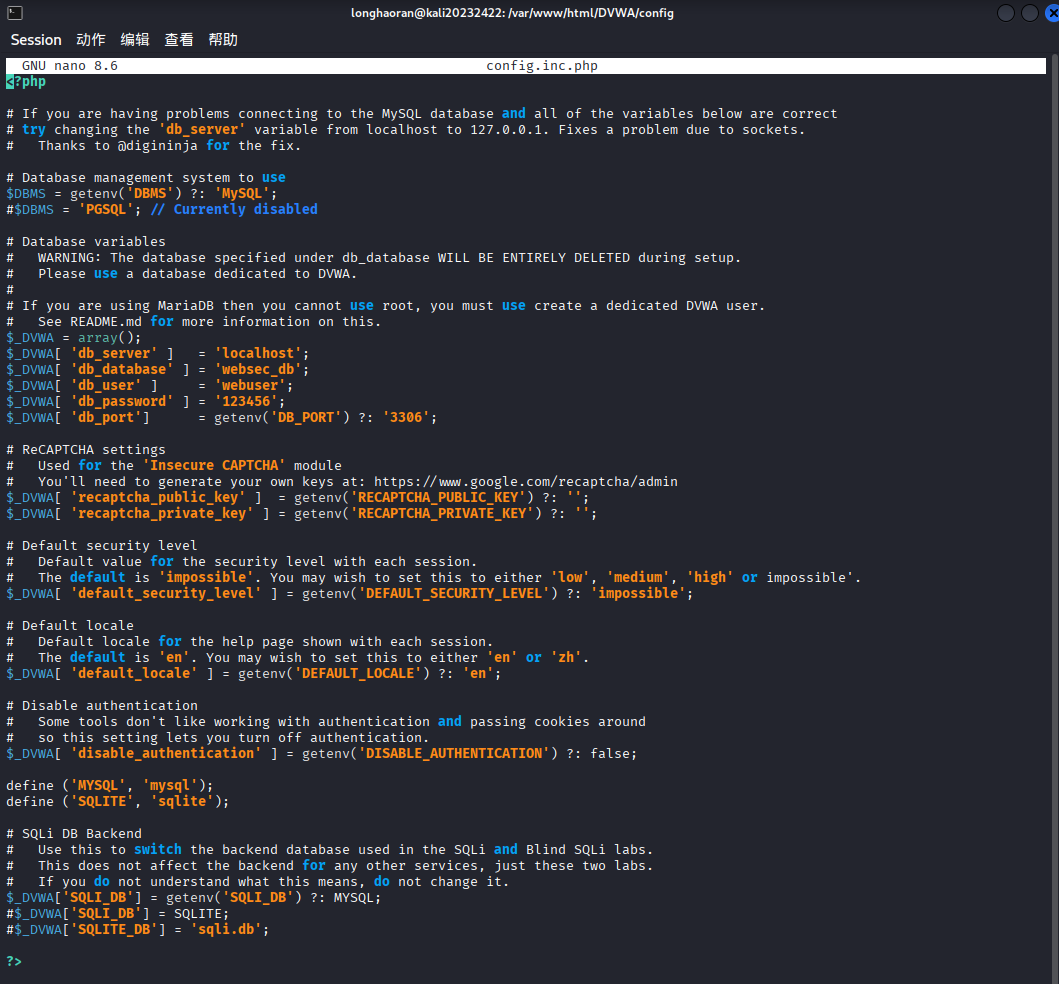The width and height of the screenshot is (1059, 984).
Task: Click the 'websec_db' database value
Action: (258, 369)
